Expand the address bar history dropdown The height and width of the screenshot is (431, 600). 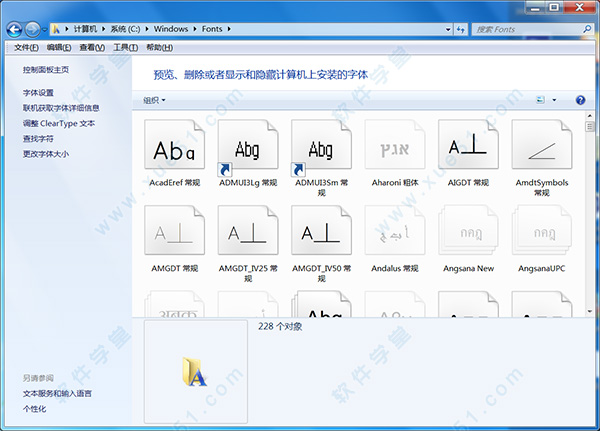448,29
